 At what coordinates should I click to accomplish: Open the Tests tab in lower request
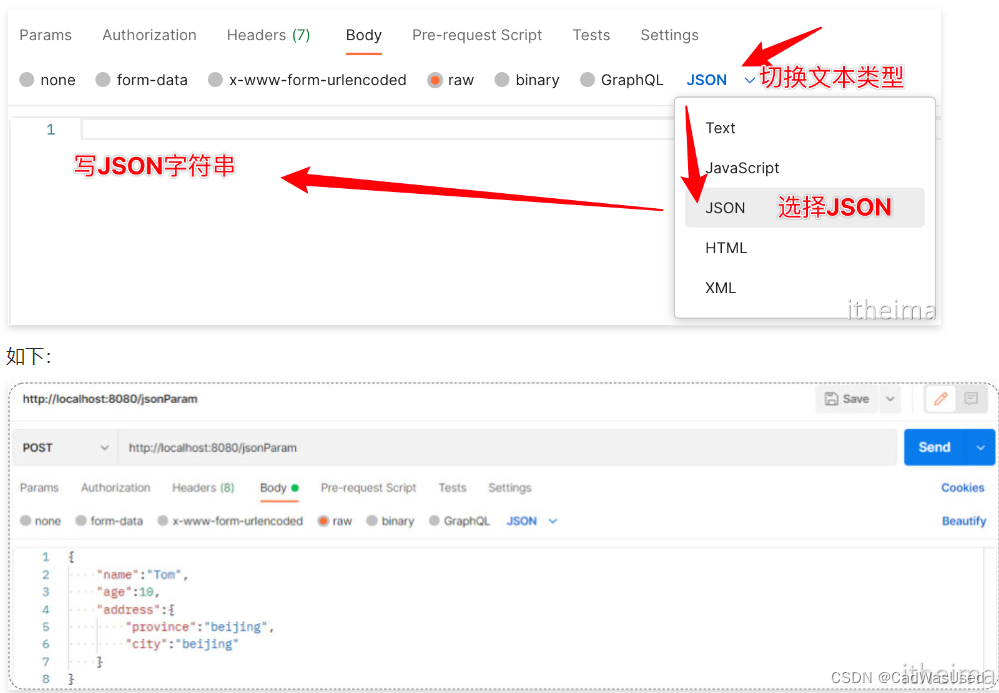tap(452, 487)
